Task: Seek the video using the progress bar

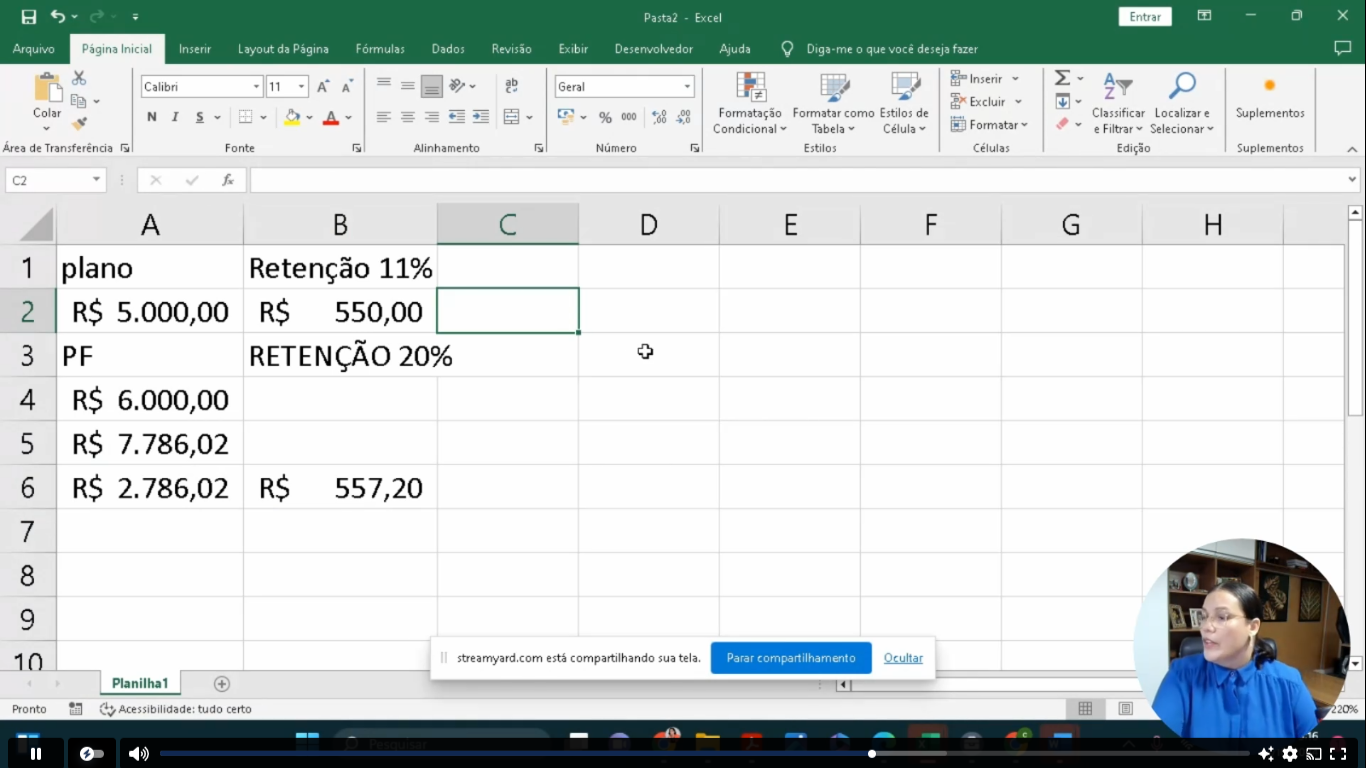Action: 704,753
